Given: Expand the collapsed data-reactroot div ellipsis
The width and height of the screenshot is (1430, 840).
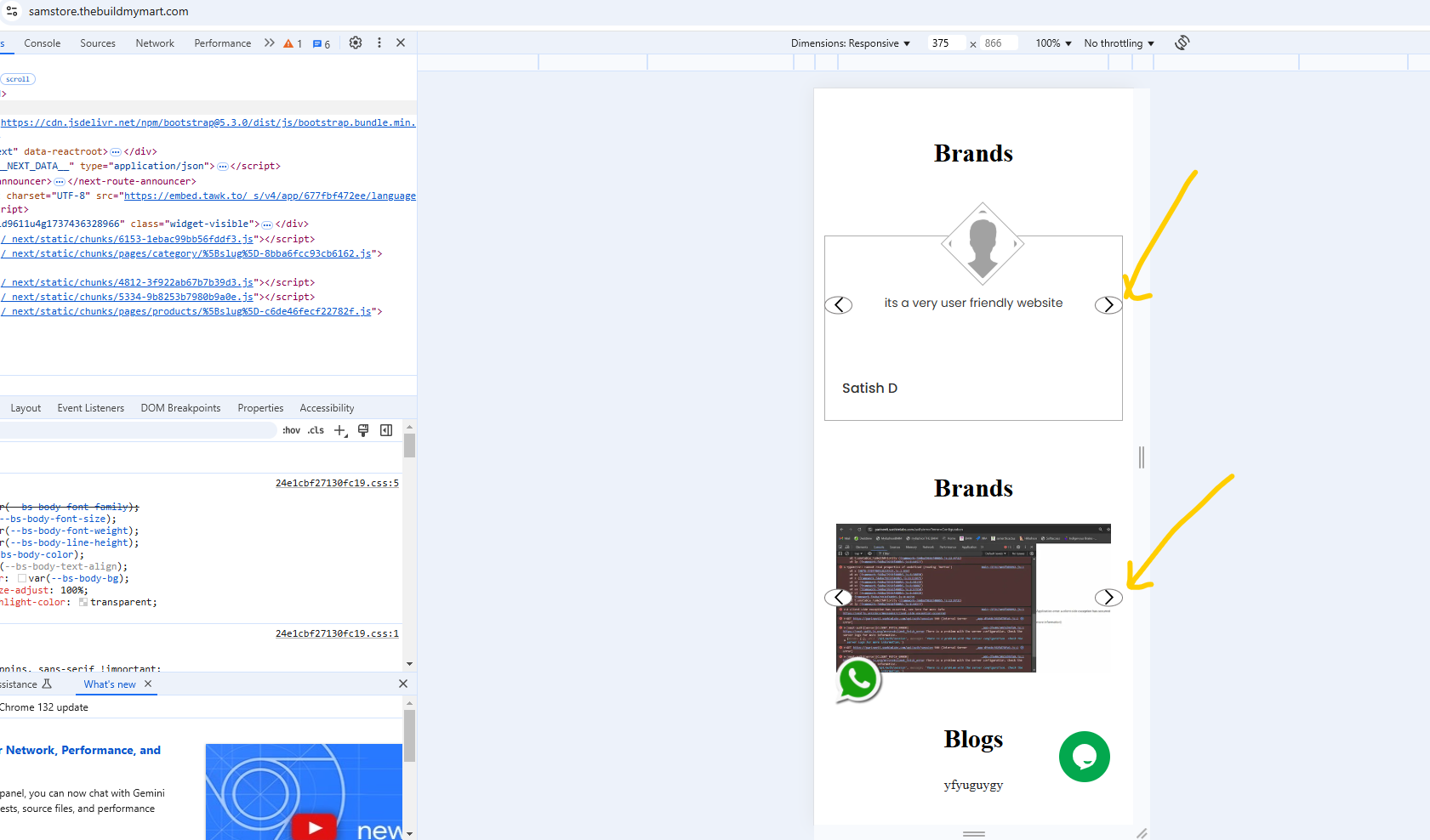Looking at the screenshot, I should 116,151.
